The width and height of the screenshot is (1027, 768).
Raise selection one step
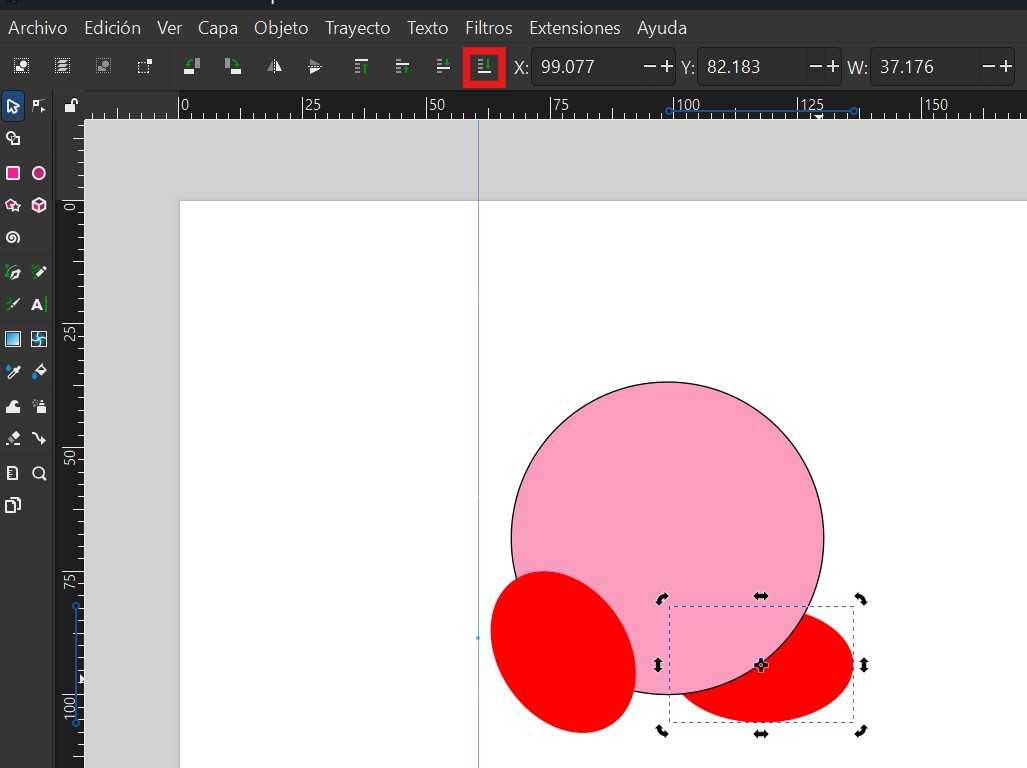402,66
